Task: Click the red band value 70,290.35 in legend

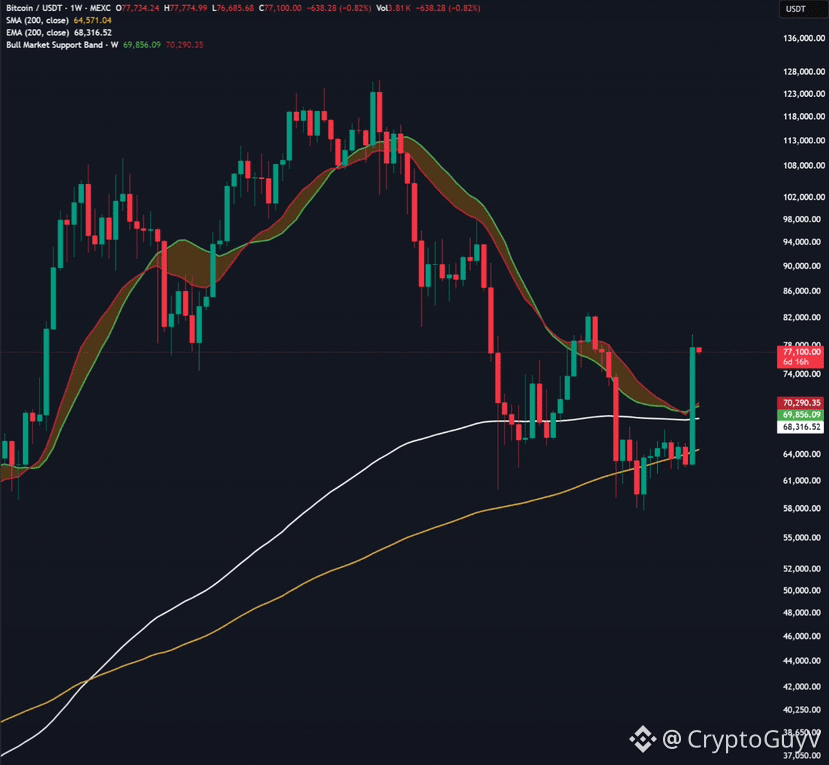Action: (185, 45)
